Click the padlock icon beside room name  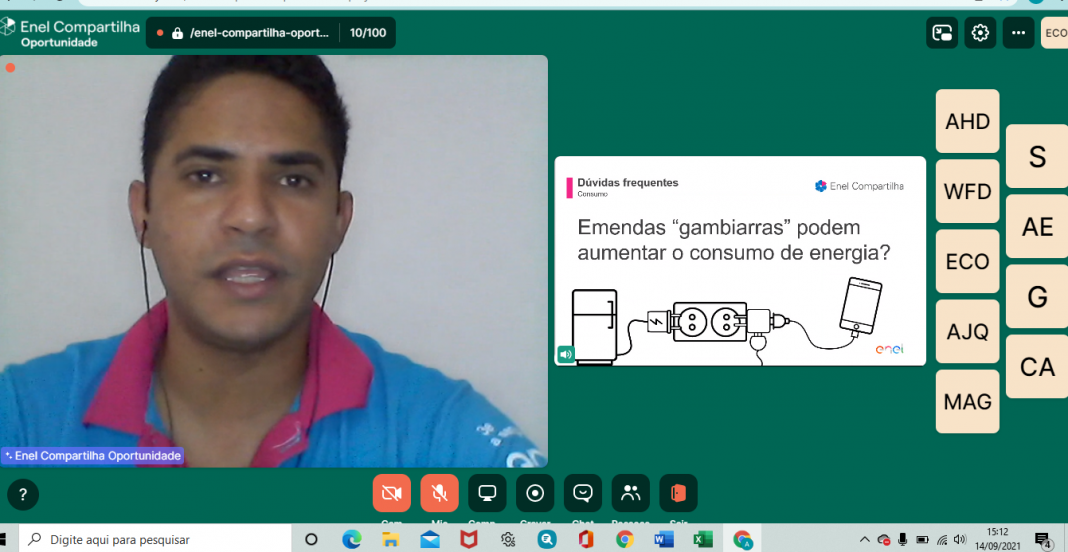[177, 33]
